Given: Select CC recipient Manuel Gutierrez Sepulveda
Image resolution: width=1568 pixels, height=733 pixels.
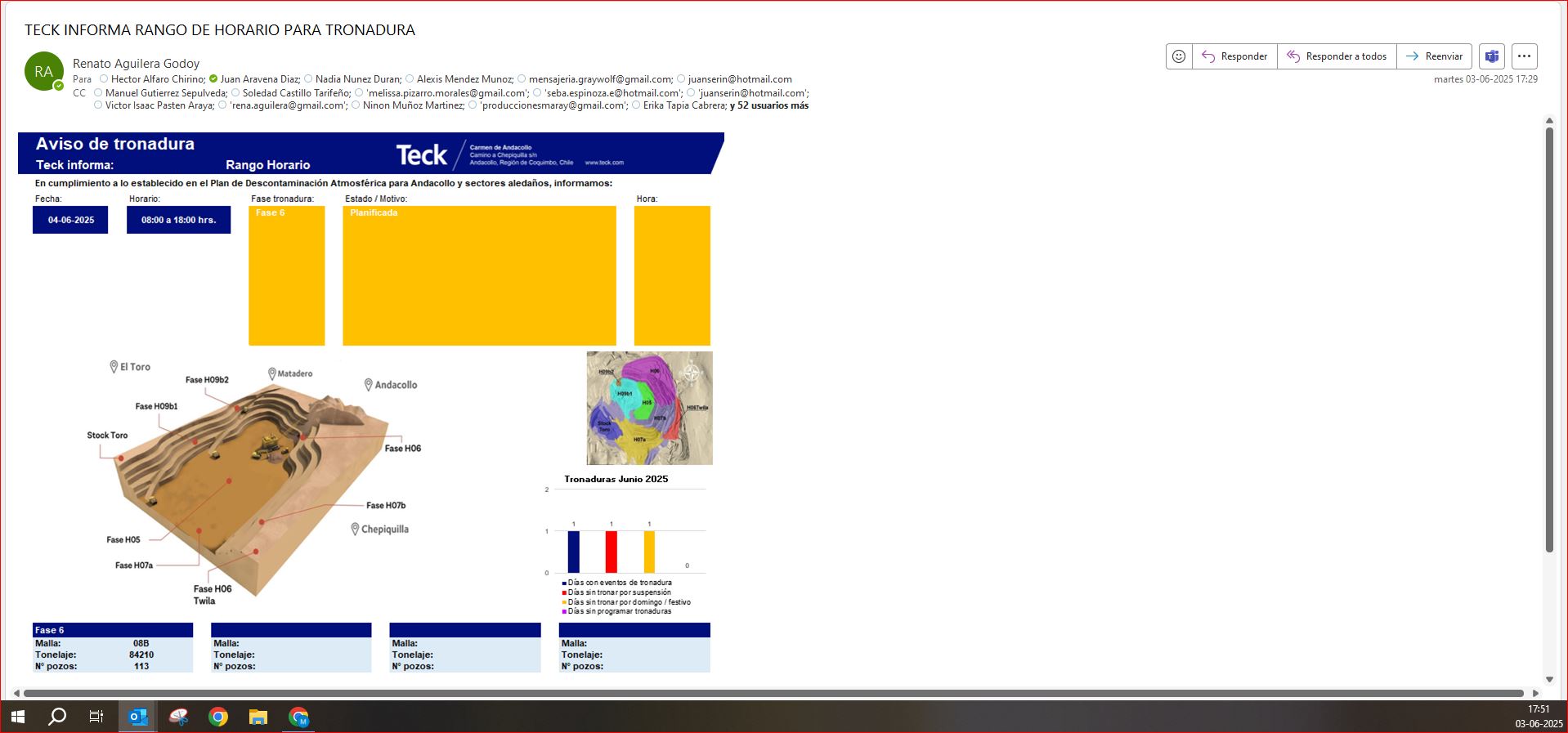Looking at the screenshot, I should point(166,93).
